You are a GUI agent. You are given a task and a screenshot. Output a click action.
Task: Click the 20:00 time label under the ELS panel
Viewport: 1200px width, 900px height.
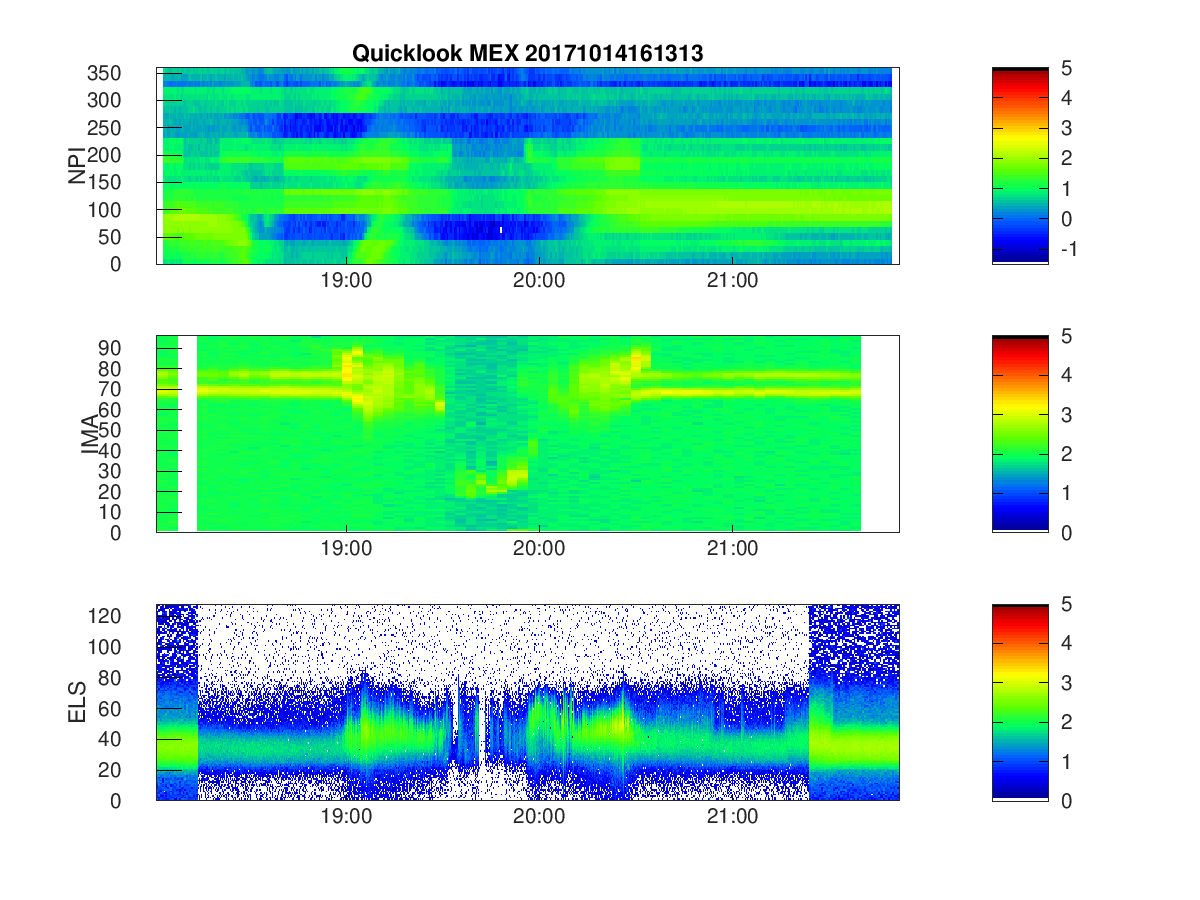pyautogui.click(x=540, y=817)
